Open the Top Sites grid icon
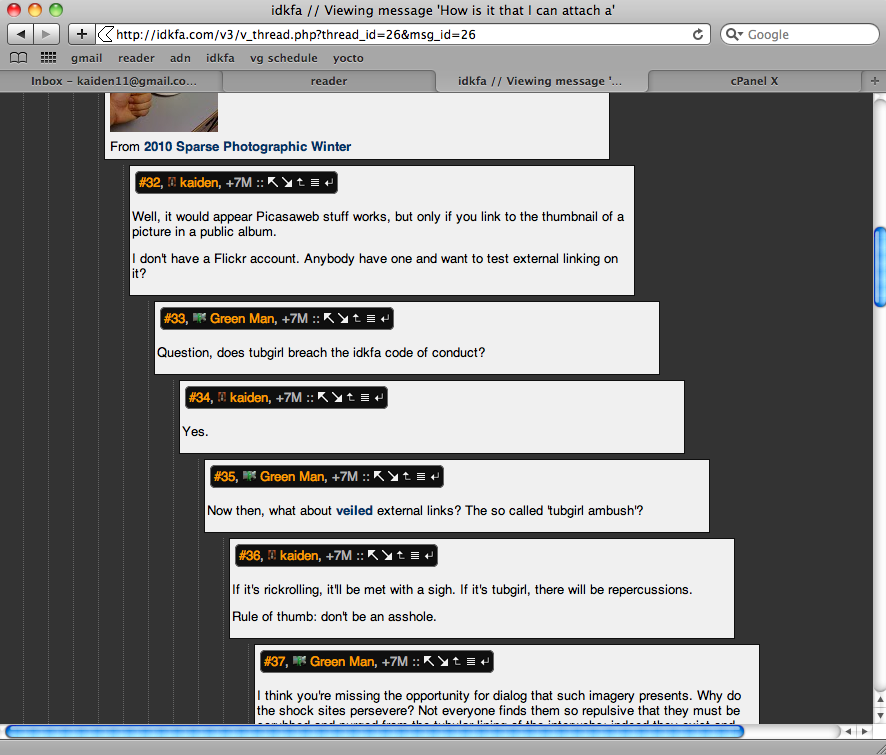This screenshot has width=886, height=755. pos(49,58)
